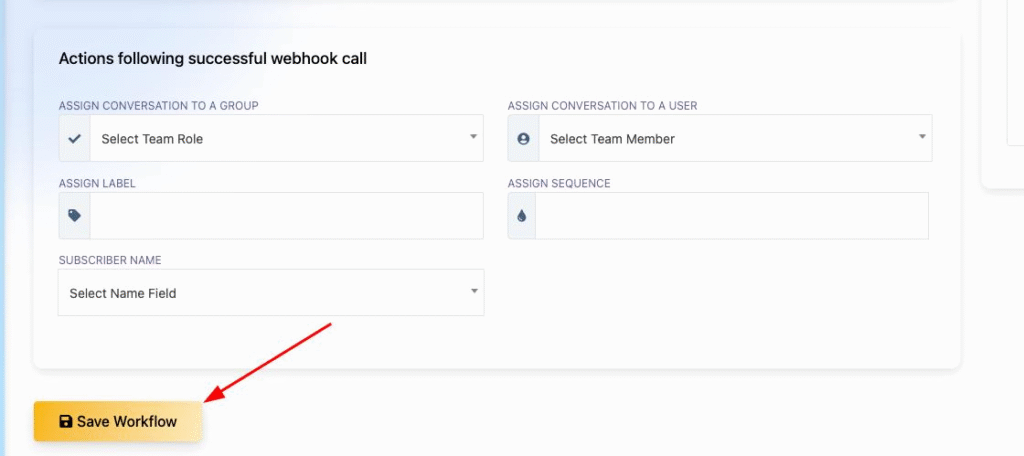1024x456 pixels.
Task: Open the Select Team Member dropdown
Action: (x=735, y=138)
